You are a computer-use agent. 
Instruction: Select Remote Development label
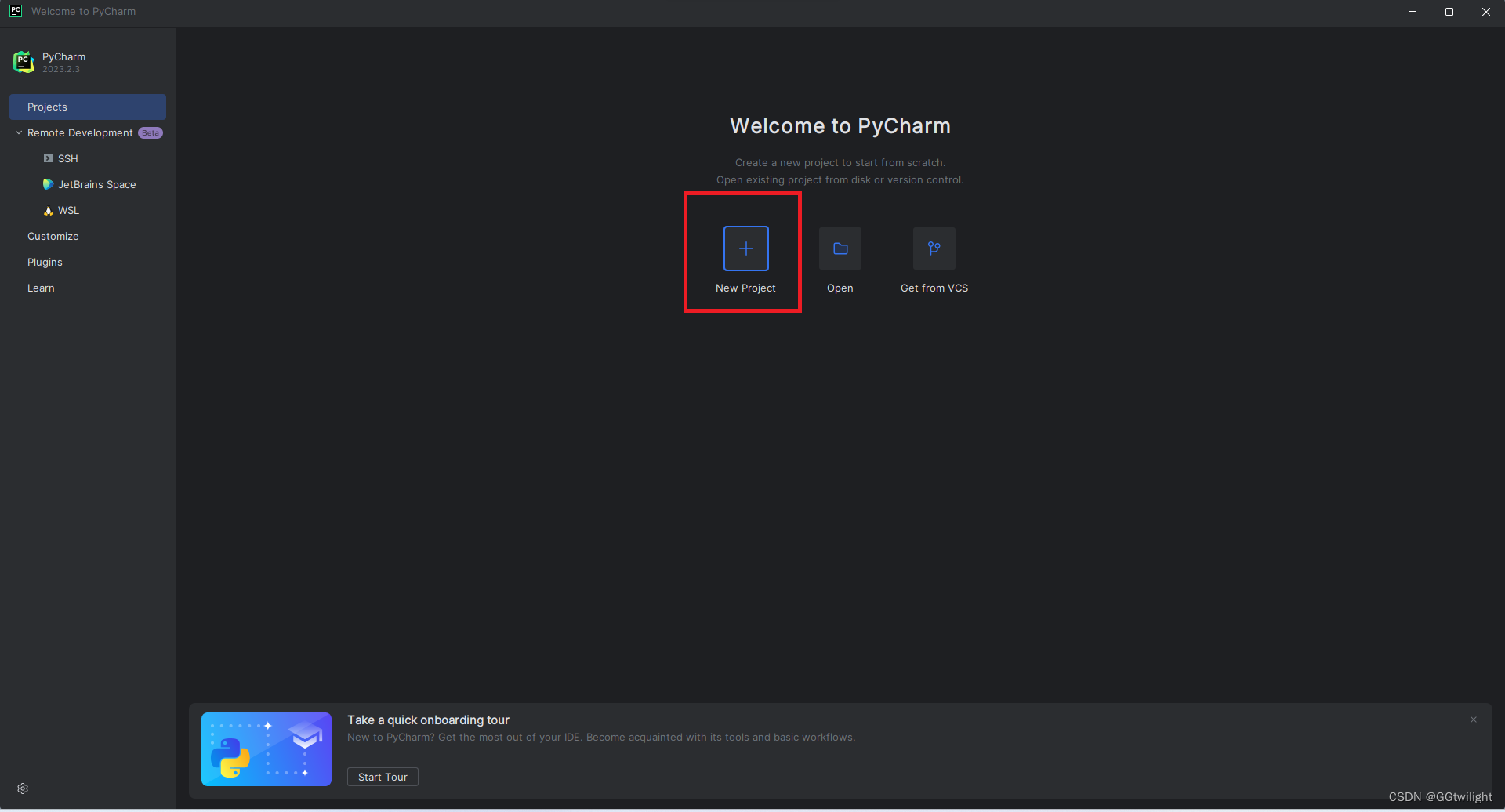tap(80, 132)
